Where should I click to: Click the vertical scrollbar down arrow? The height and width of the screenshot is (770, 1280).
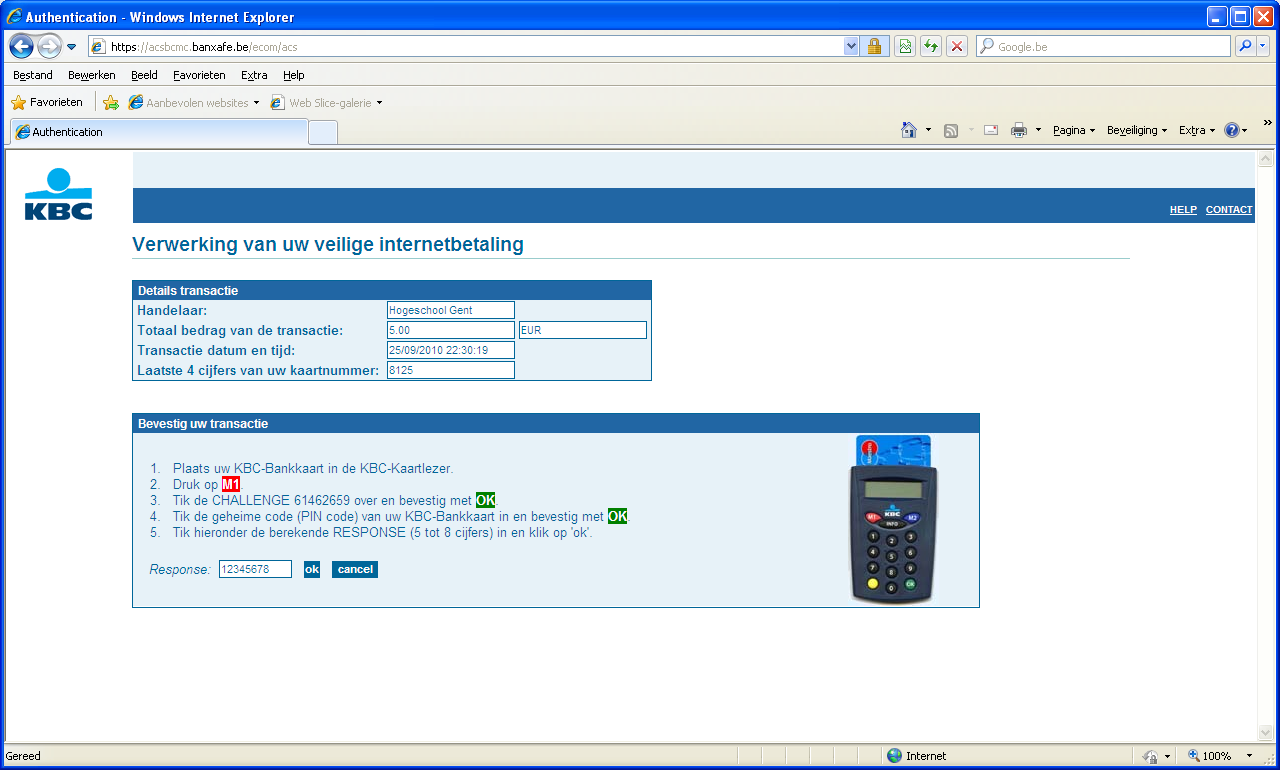click(1264, 733)
